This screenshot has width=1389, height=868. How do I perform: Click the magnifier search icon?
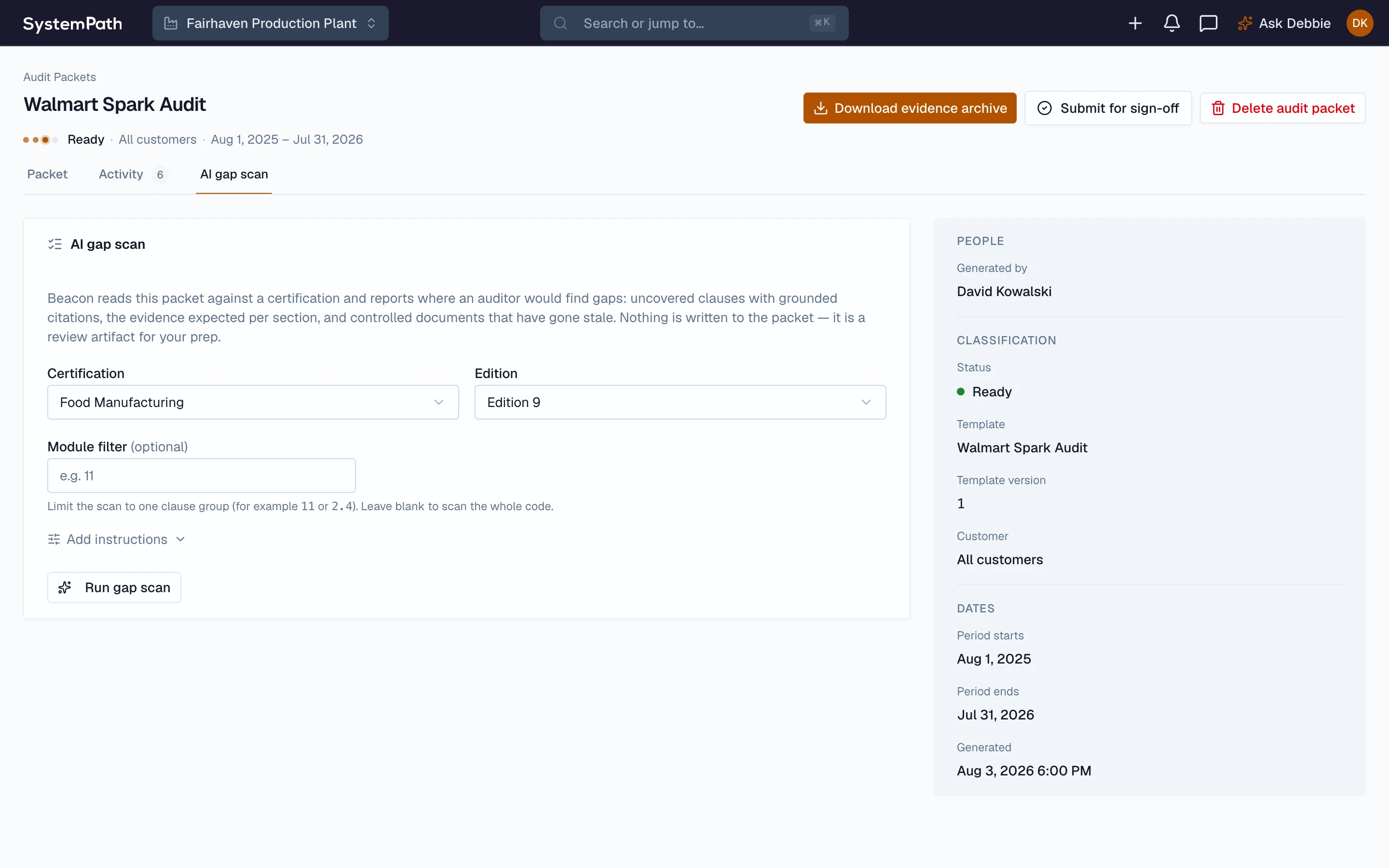(x=560, y=24)
